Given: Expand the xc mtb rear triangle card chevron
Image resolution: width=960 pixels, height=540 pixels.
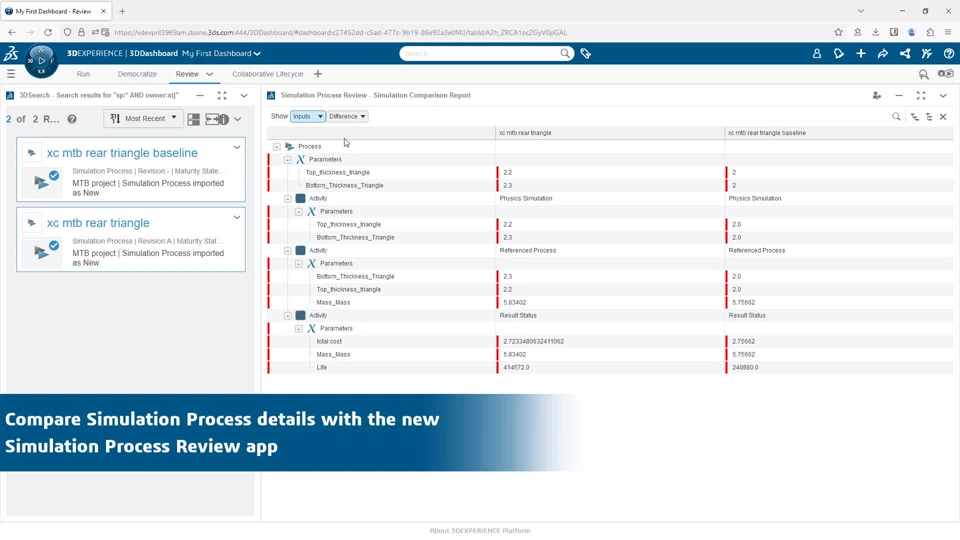Looking at the screenshot, I should point(237,217).
